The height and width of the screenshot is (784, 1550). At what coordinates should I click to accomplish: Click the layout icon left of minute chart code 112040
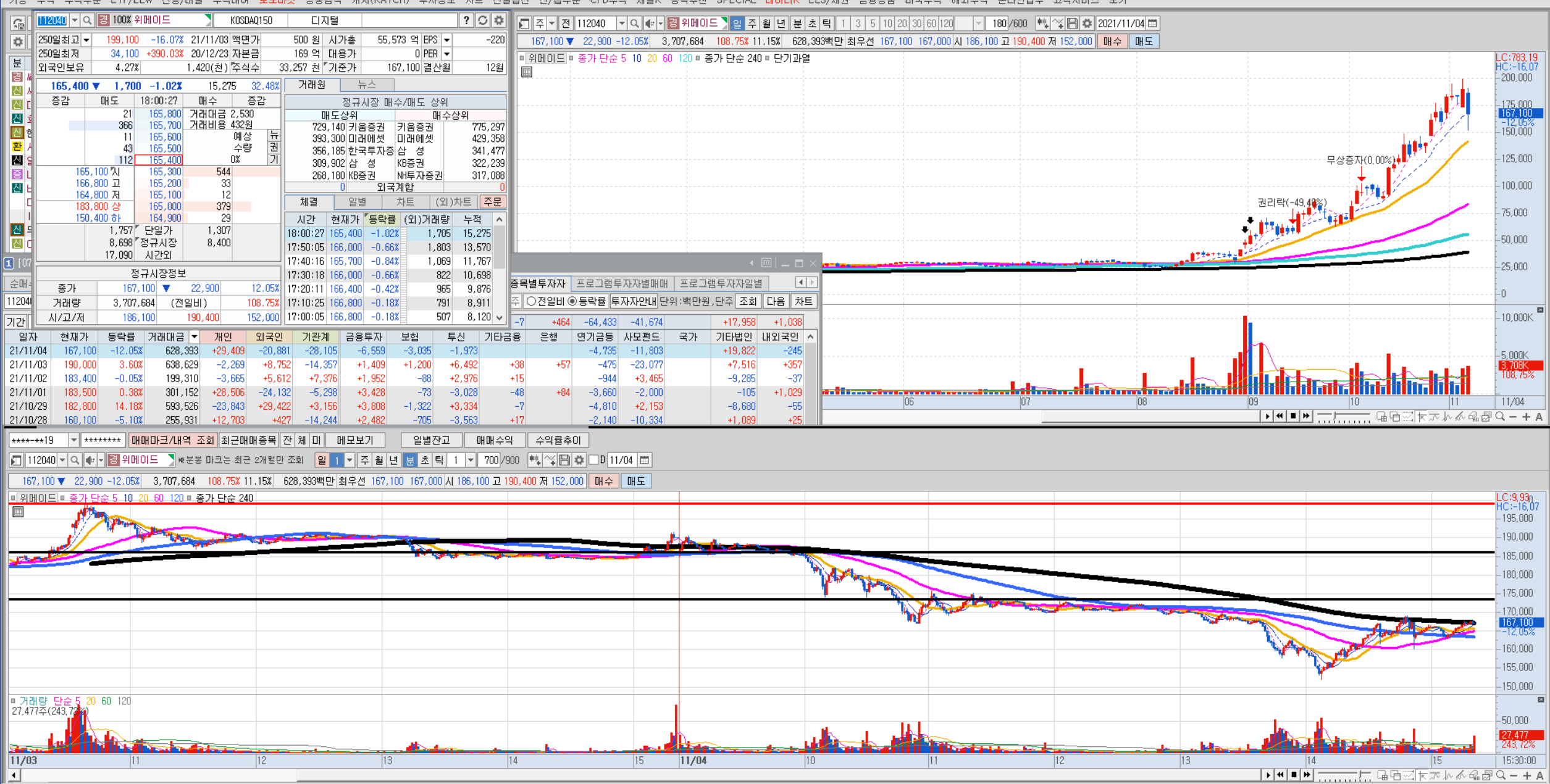[x=17, y=460]
